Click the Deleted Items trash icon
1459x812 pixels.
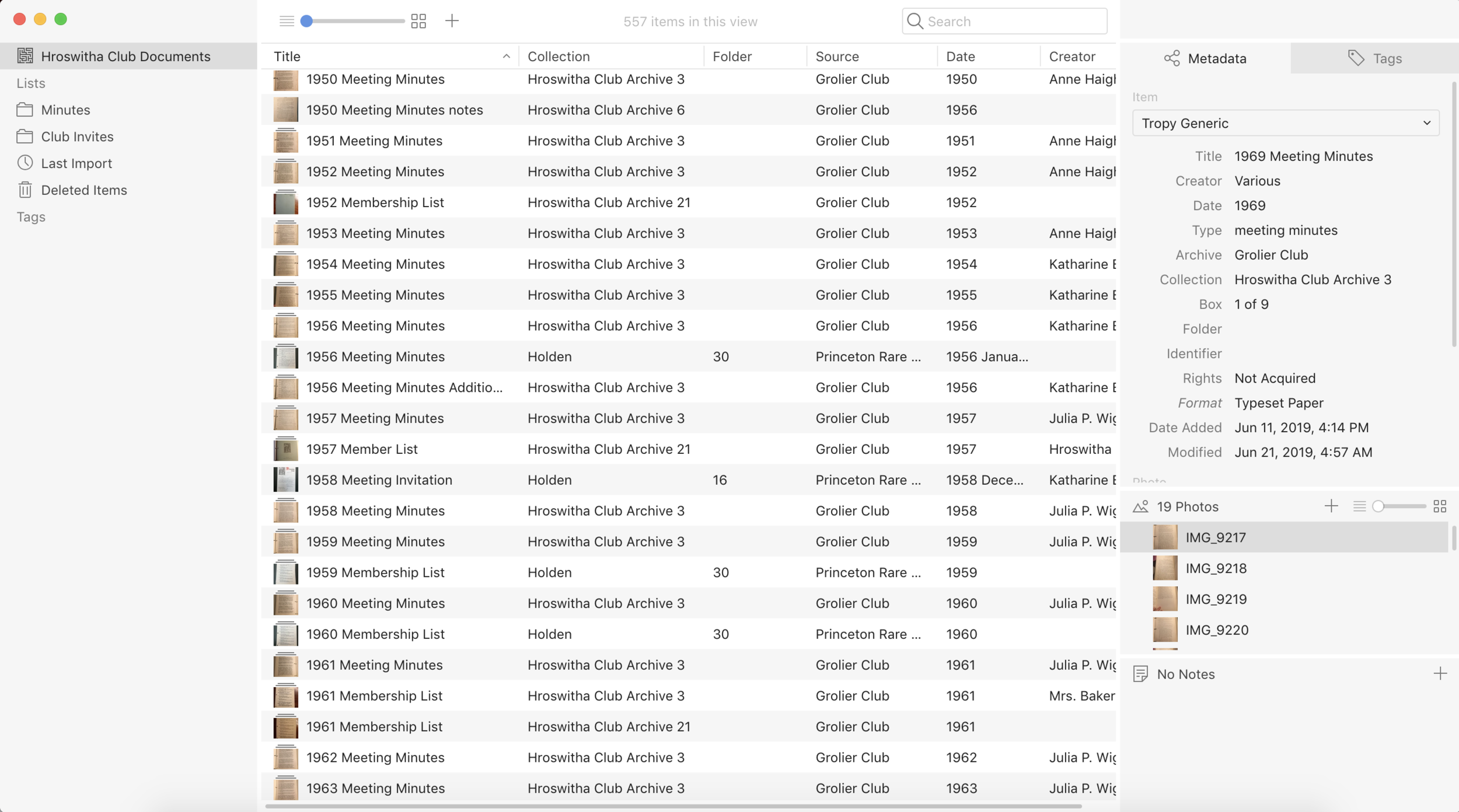pyautogui.click(x=25, y=190)
